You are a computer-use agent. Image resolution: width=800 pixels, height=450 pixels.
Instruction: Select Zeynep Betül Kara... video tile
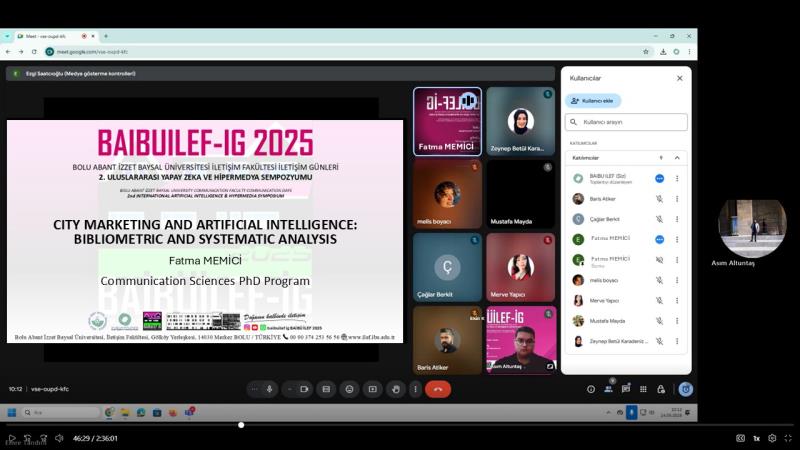tap(520, 121)
